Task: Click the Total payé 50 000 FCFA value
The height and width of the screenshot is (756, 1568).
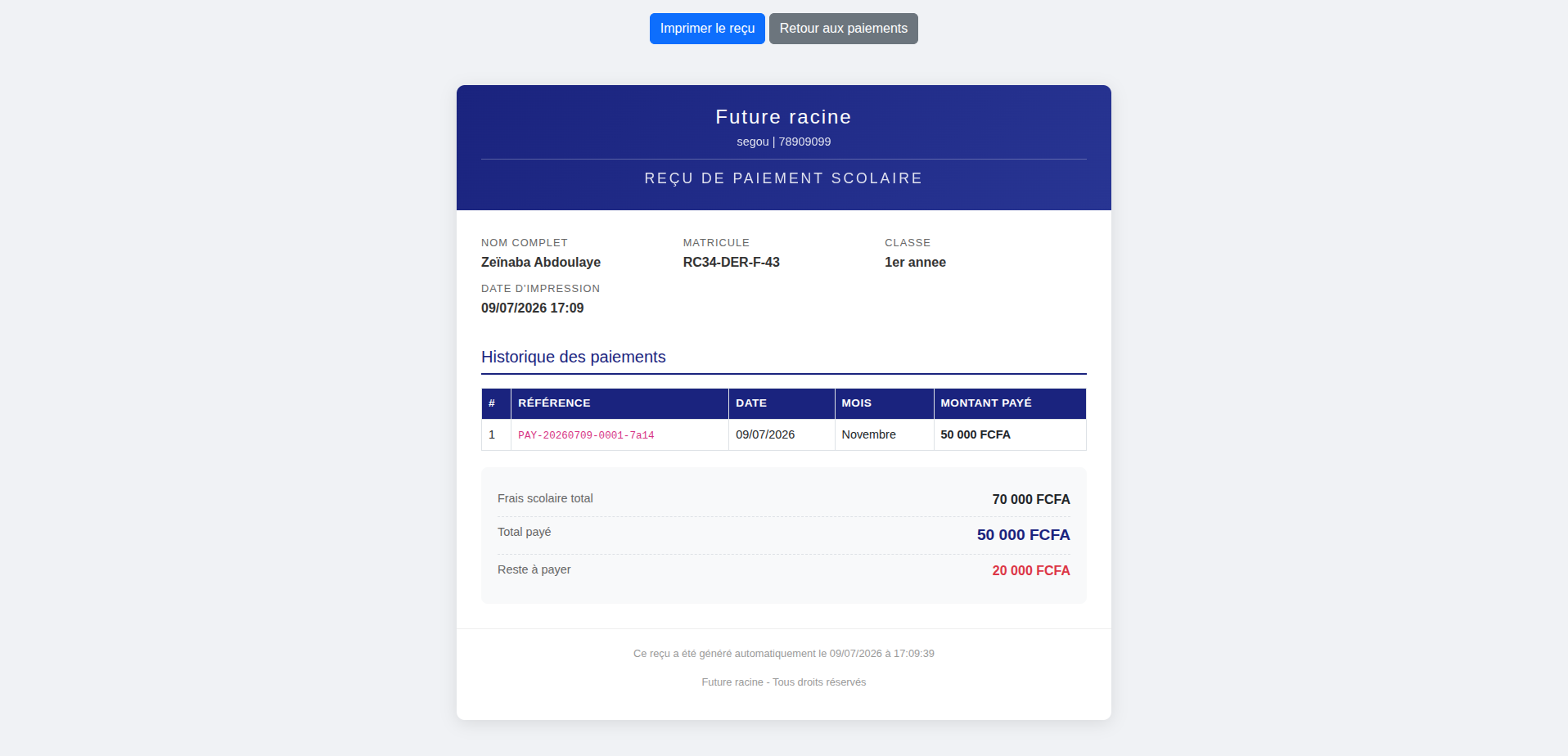Action: click(x=1023, y=534)
